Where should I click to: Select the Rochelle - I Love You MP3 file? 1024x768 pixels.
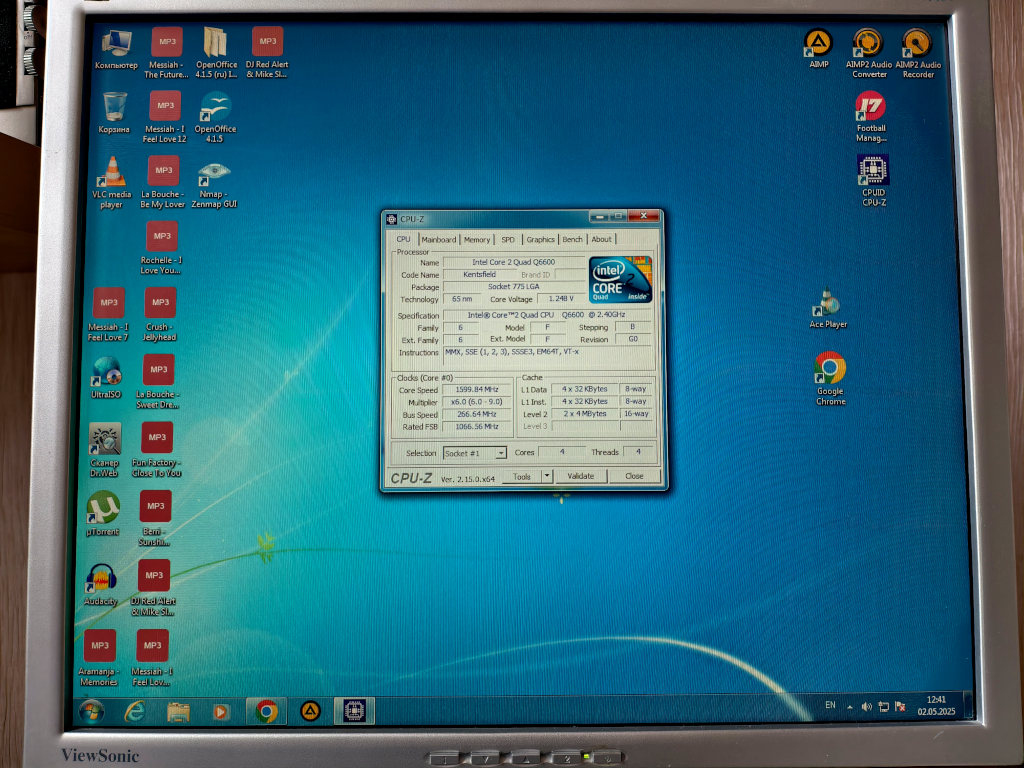point(161,248)
